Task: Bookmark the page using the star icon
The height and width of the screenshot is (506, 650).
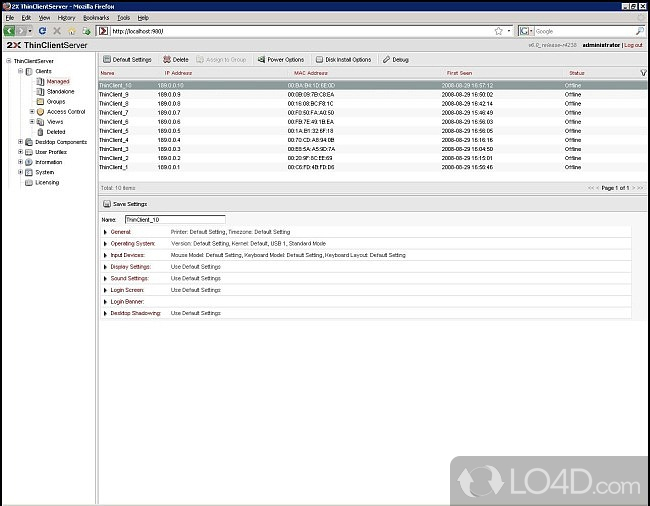Action: coord(499,31)
